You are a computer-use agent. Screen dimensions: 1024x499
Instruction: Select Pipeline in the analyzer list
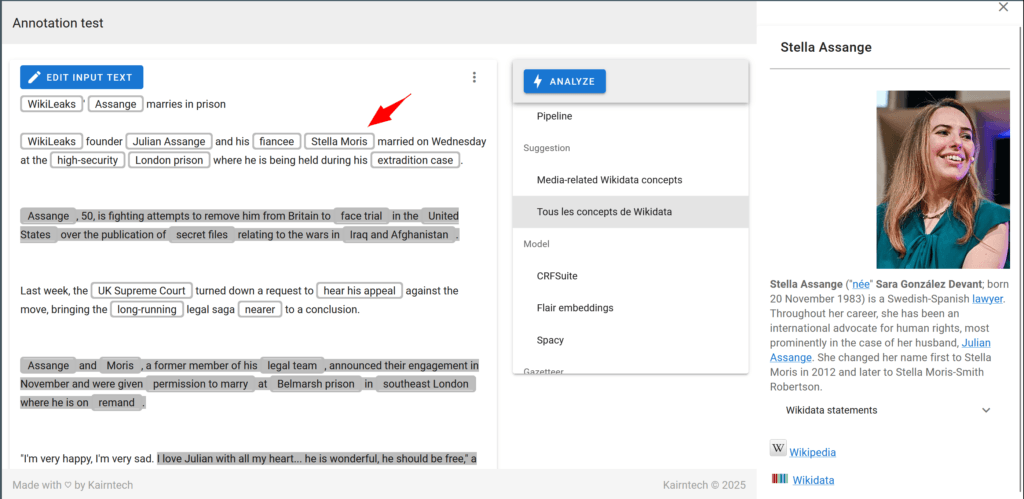[x=630, y=116]
